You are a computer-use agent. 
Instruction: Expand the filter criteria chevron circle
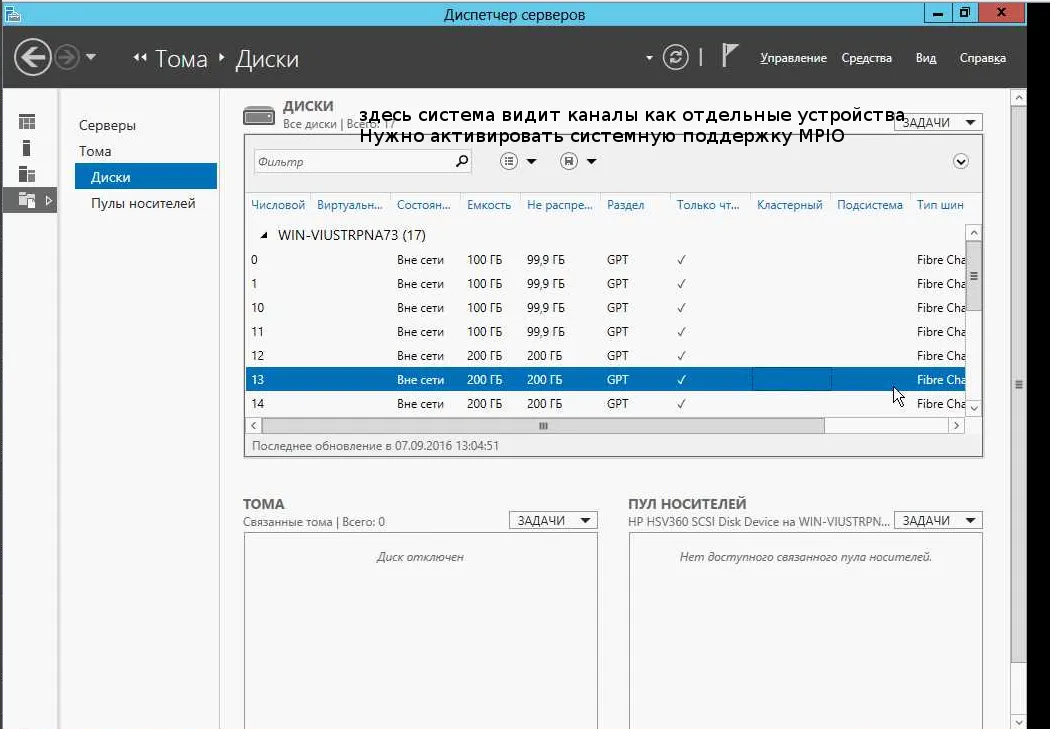coord(960,161)
